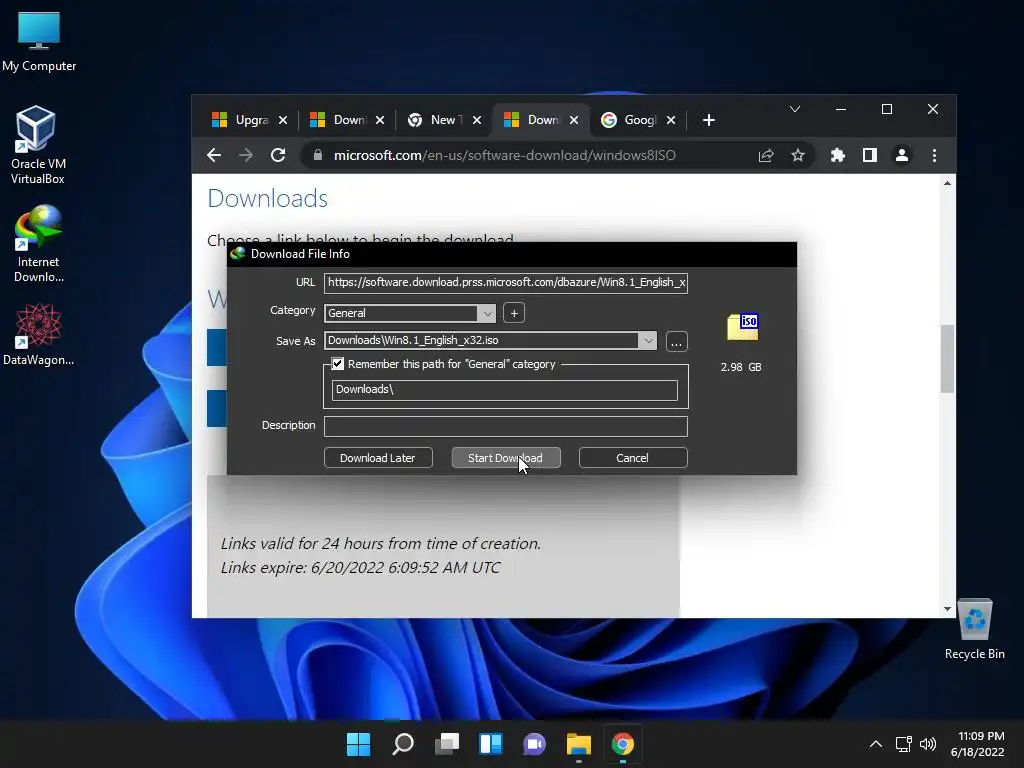Close the New Tab tab

click(x=477, y=120)
